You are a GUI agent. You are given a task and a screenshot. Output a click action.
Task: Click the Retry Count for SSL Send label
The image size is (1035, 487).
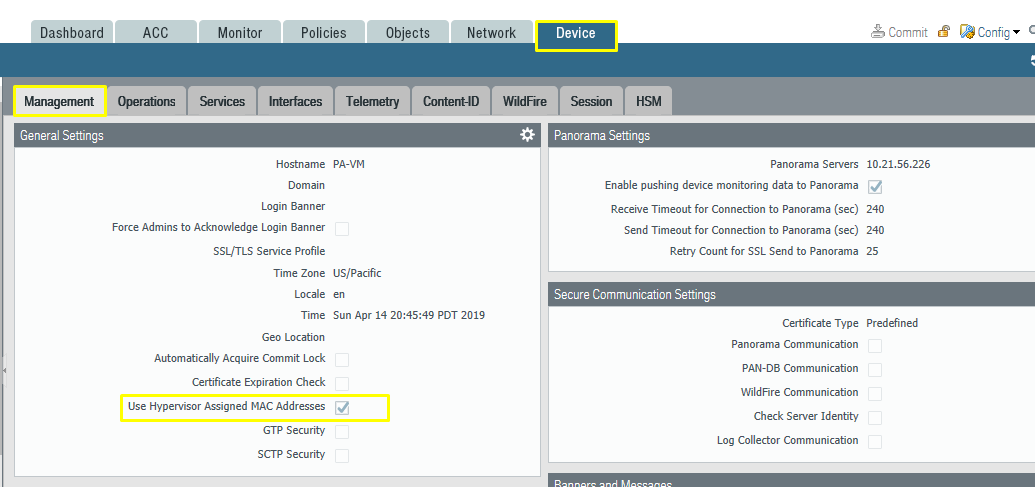pos(764,251)
